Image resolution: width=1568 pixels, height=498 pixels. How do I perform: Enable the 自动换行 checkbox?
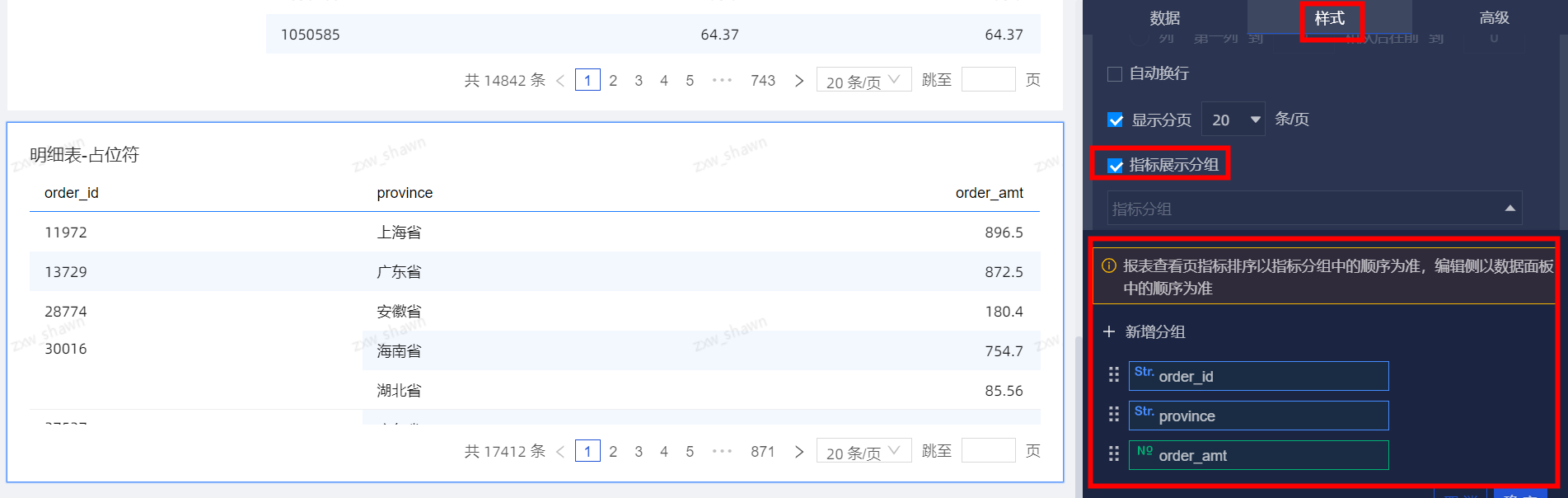click(1115, 74)
